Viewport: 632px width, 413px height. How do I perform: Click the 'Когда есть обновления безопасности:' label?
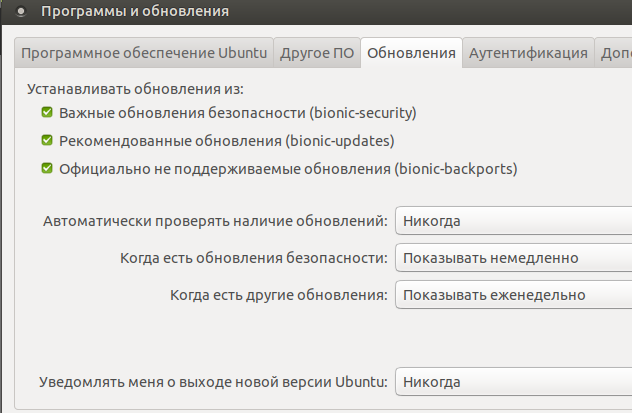point(253,258)
